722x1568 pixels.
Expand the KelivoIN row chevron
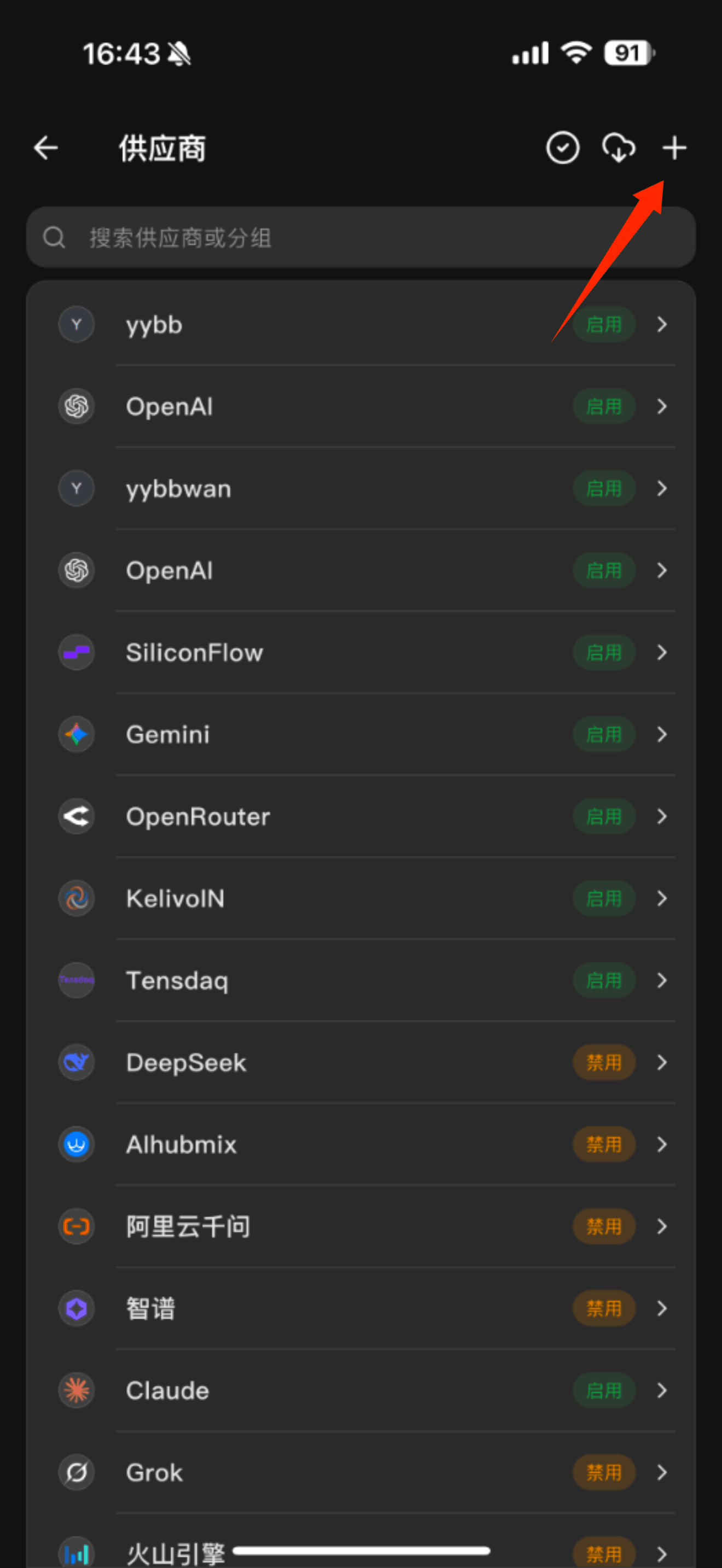coord(662,898)
